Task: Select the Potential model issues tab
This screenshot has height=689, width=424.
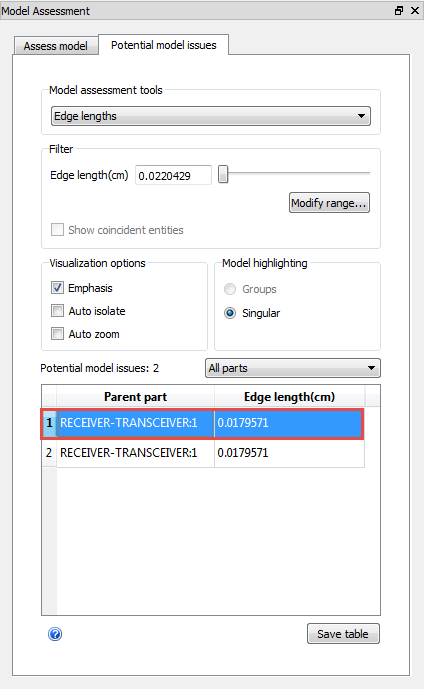Action: point(163,45)
